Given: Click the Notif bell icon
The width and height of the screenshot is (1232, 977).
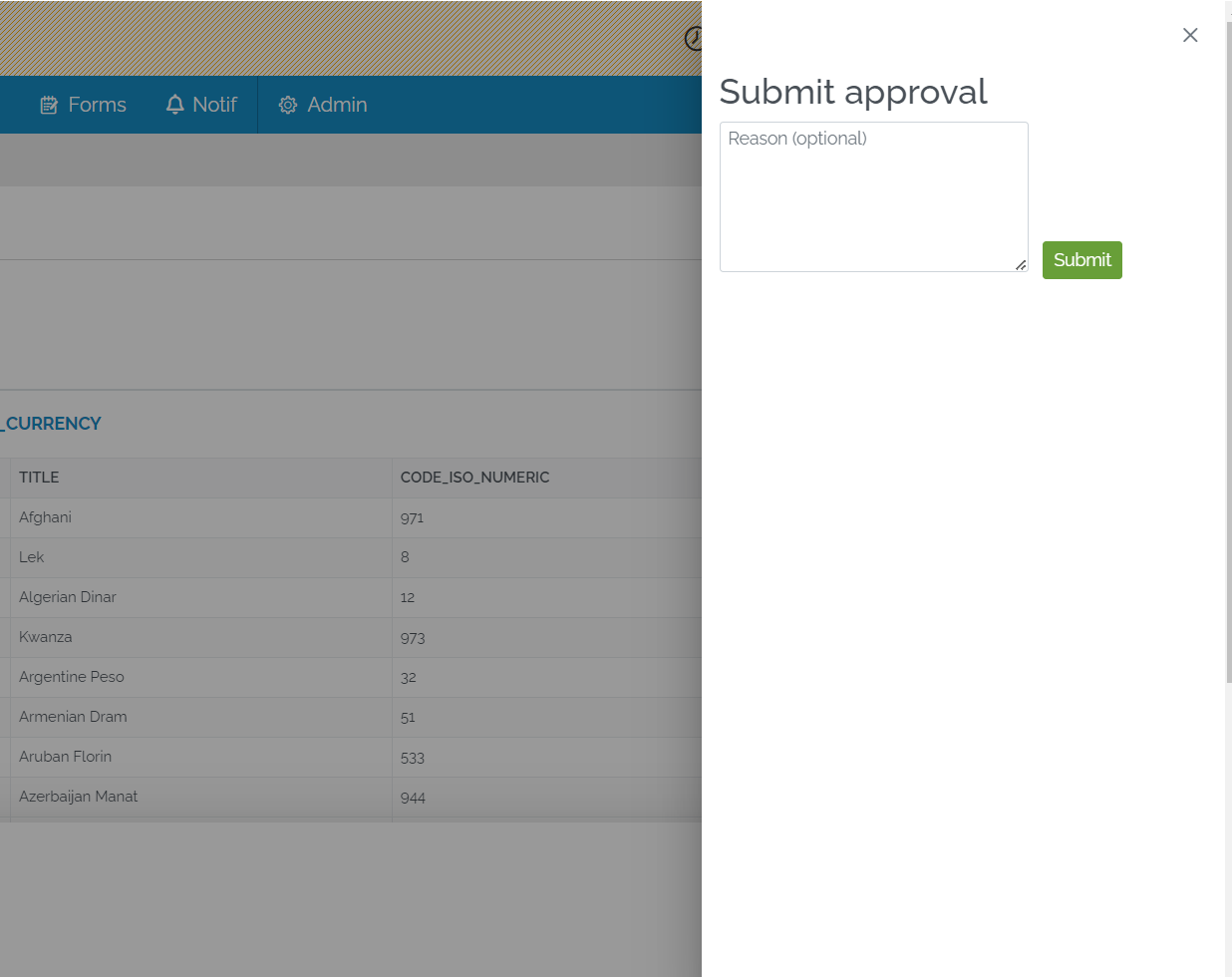Looking at the screenshot, I should pos(175,105).
